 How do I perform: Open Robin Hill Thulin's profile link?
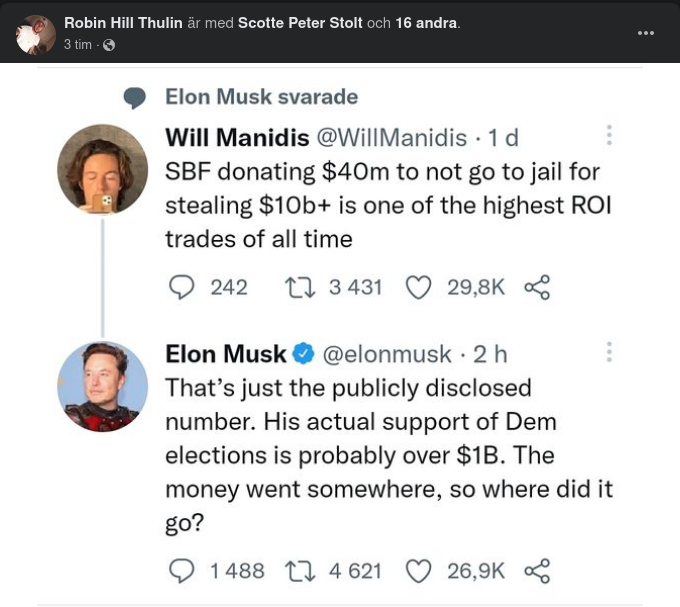[x=123, y=23]
